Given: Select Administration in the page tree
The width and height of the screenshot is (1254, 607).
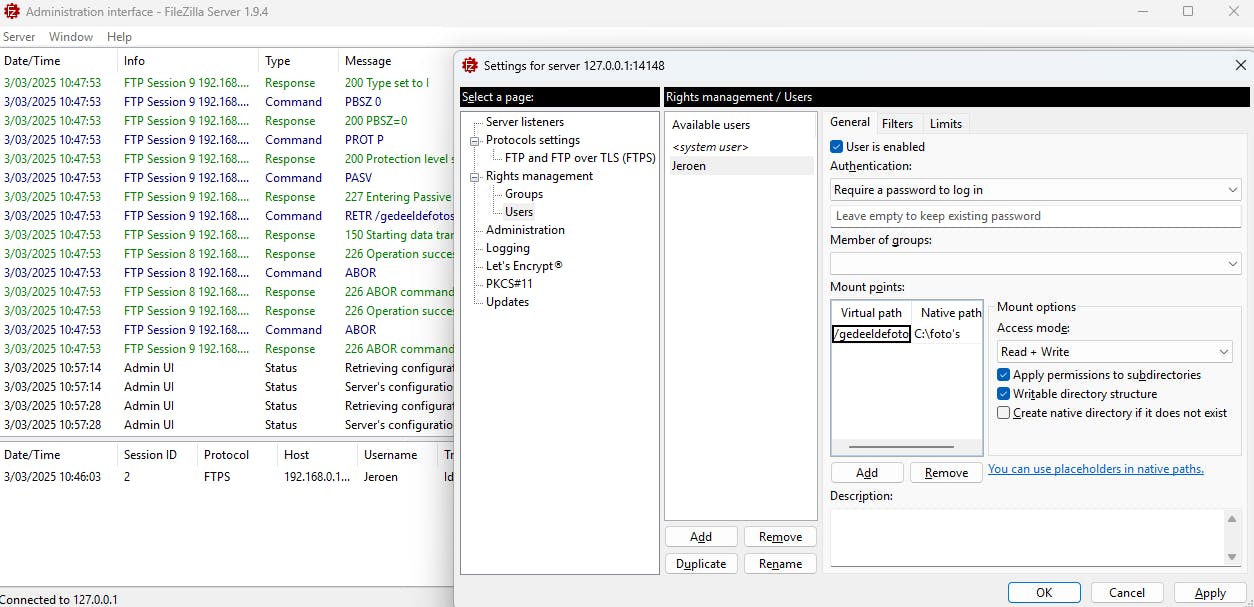Looking at the screenshot, I should click(525, 230).
